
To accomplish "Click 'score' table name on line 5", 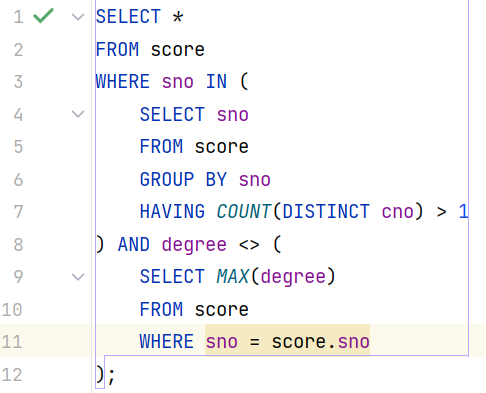I will tap(222, 147).
